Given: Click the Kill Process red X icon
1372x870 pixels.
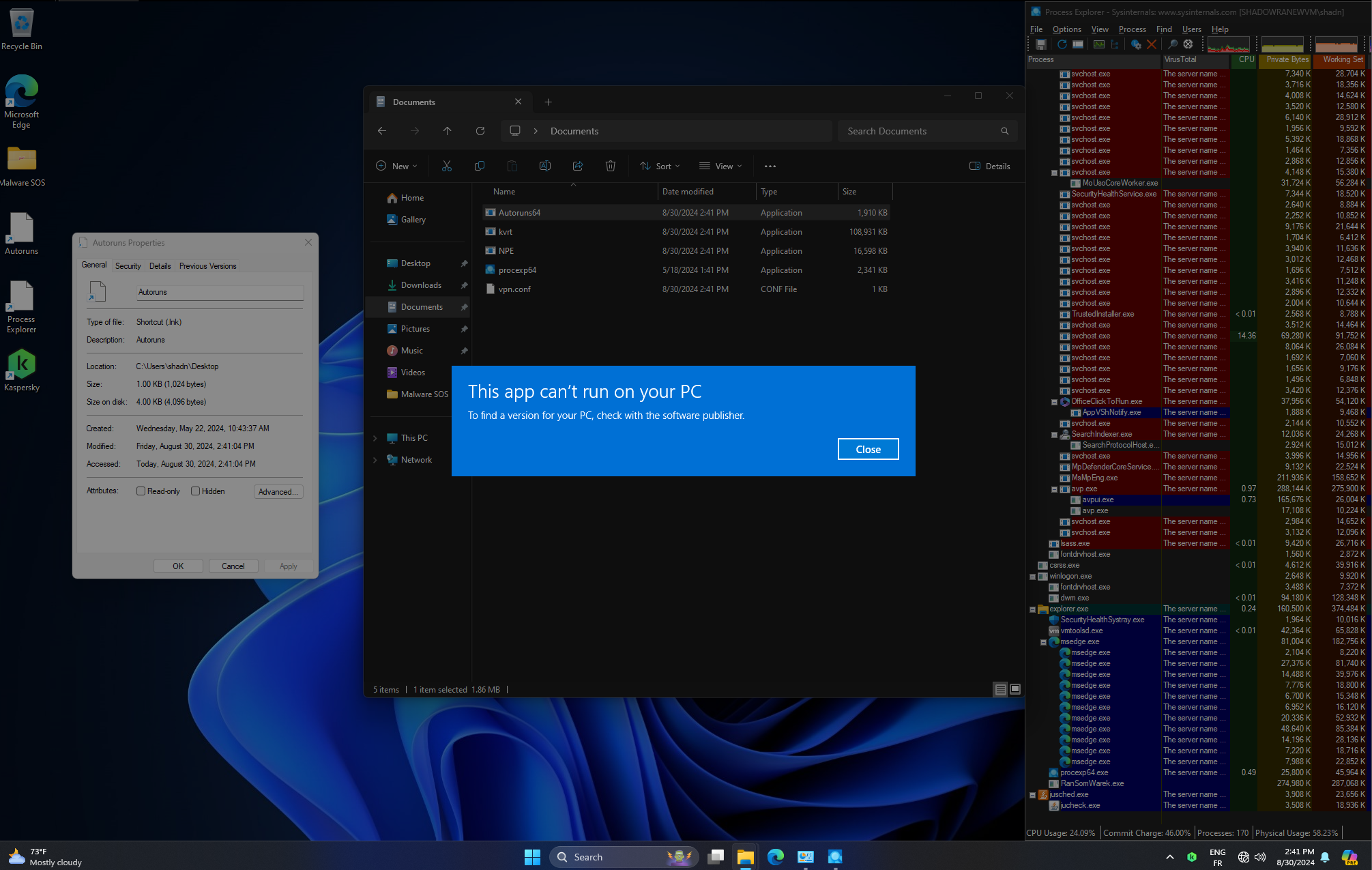Looking at the screenshot, I should (x=1152, y=44).
